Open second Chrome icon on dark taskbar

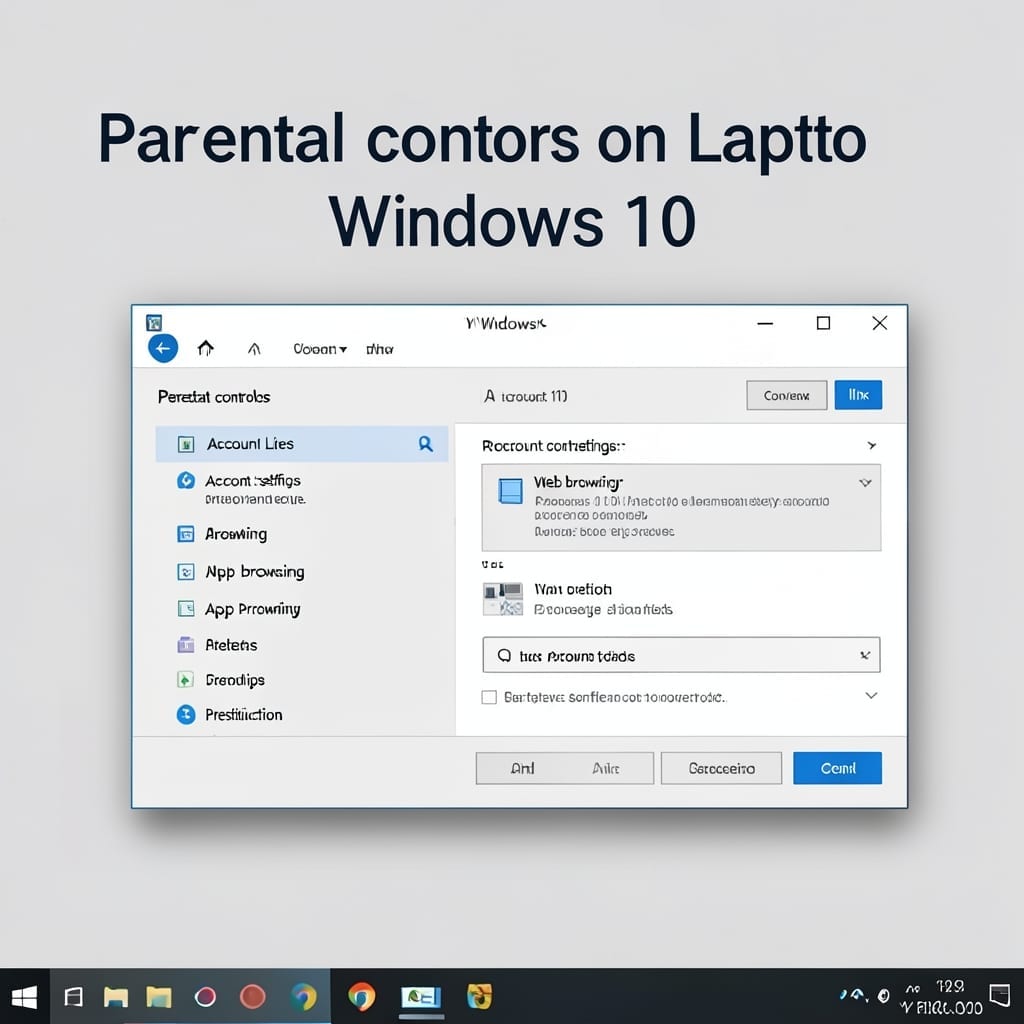click(361, 997)
